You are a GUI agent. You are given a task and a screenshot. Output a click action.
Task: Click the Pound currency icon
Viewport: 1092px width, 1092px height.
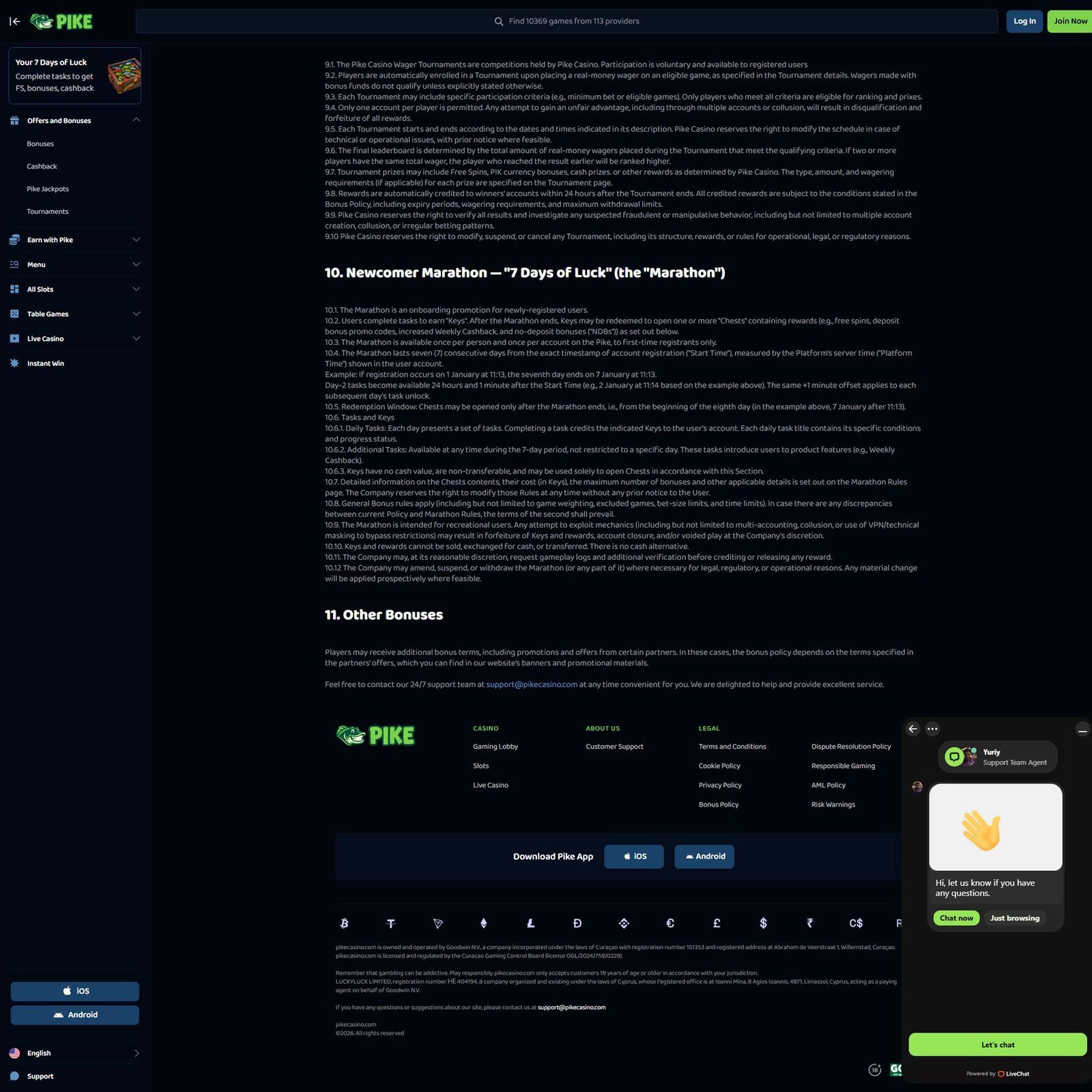(717, 923)
